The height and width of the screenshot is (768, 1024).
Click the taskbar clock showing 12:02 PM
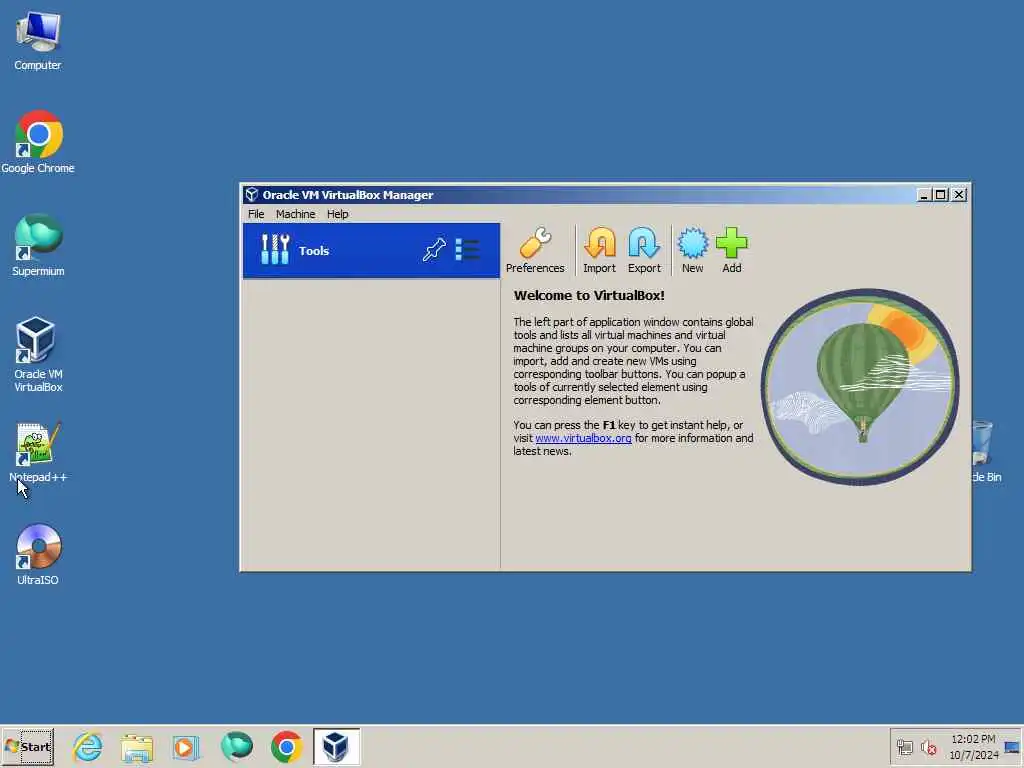(973, 746)
